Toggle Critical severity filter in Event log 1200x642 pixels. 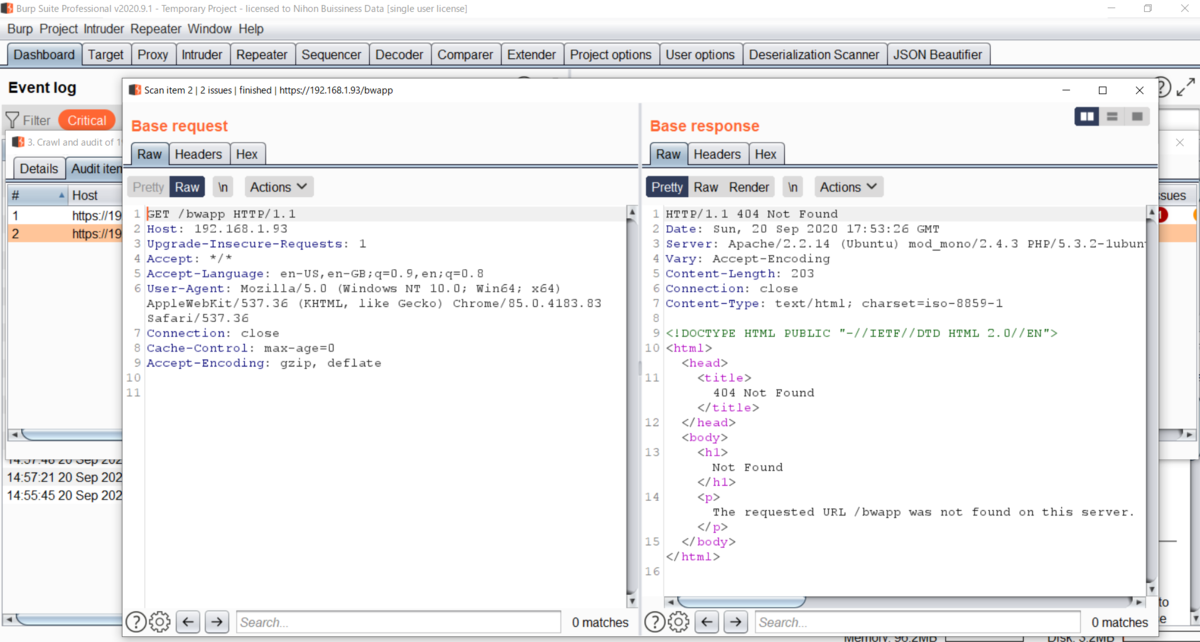(87, 120)
